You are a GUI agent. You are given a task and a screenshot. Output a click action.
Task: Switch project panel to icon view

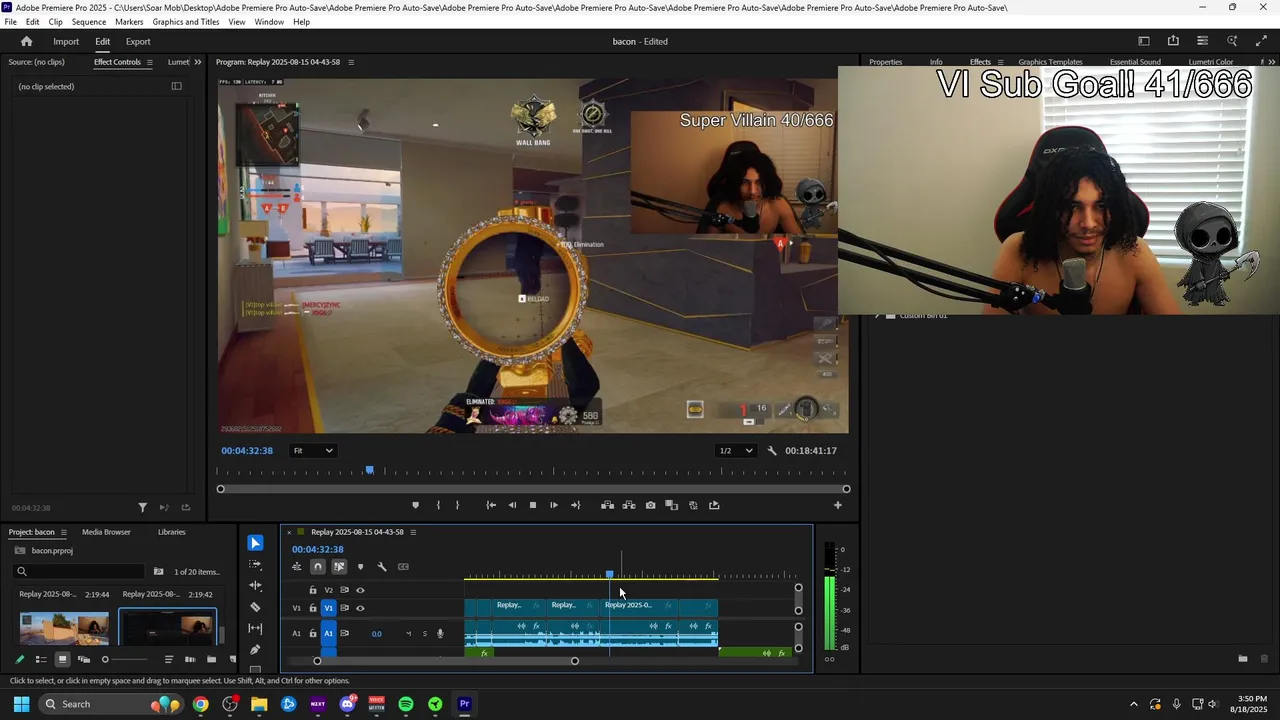62,659
